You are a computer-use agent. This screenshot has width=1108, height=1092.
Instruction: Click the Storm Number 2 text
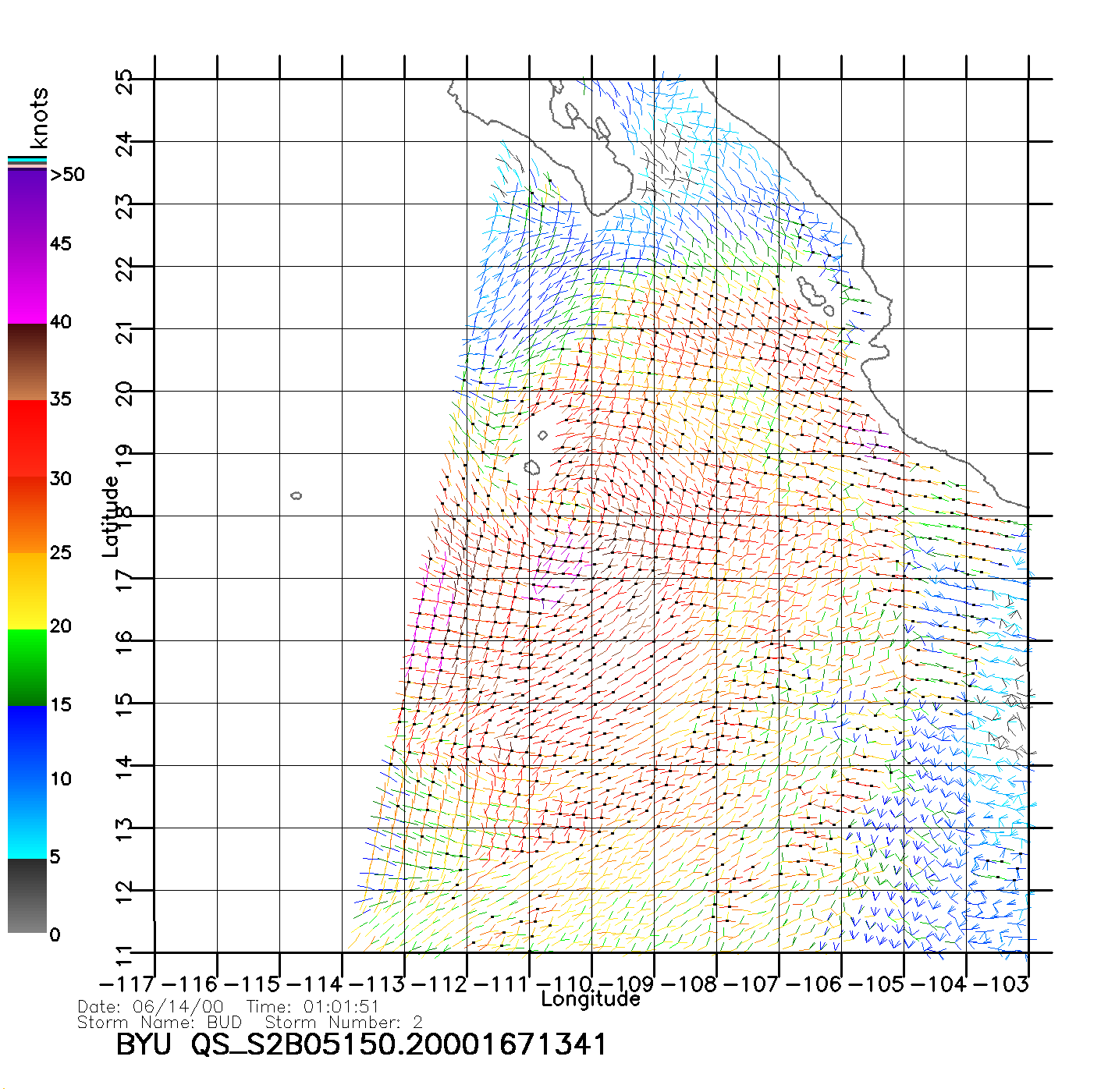click(x=343, y=1022)
